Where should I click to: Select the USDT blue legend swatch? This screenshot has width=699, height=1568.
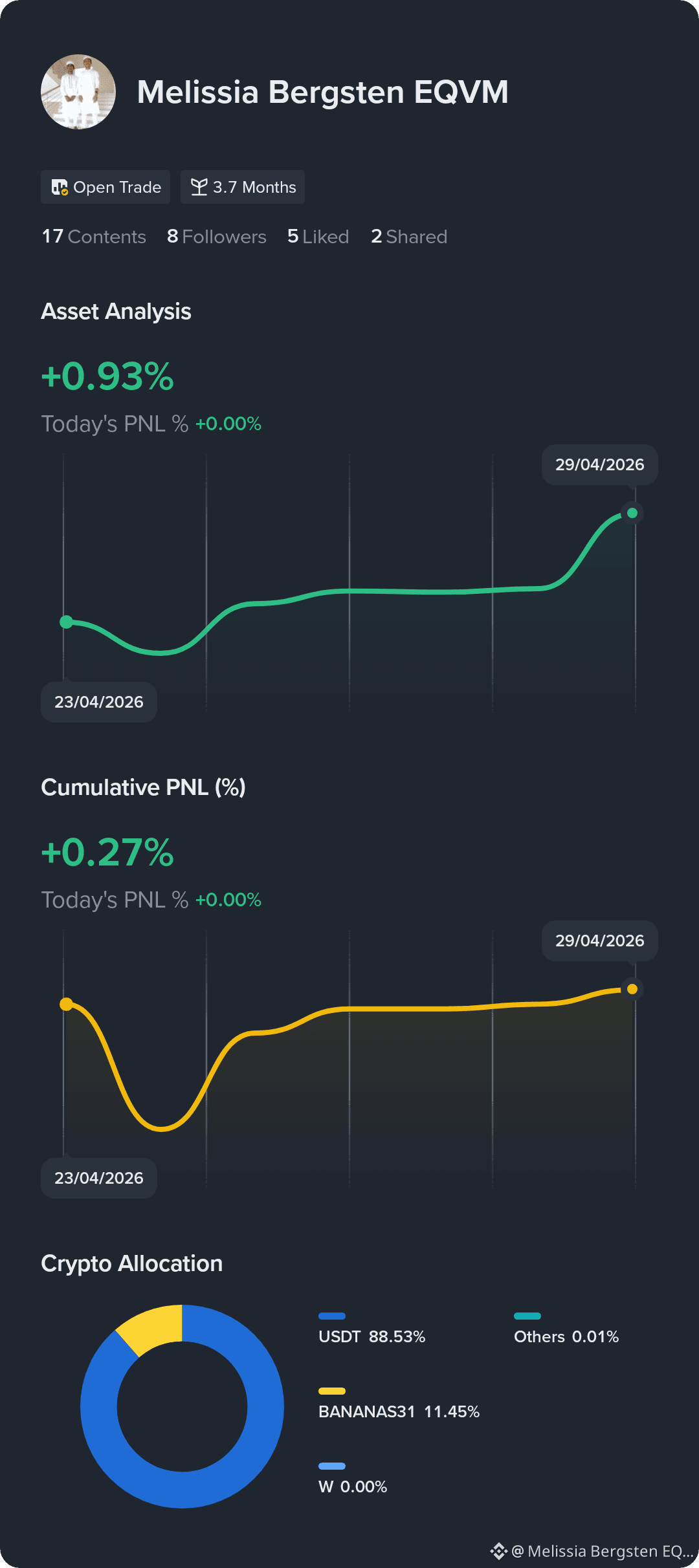(332, 1316)
